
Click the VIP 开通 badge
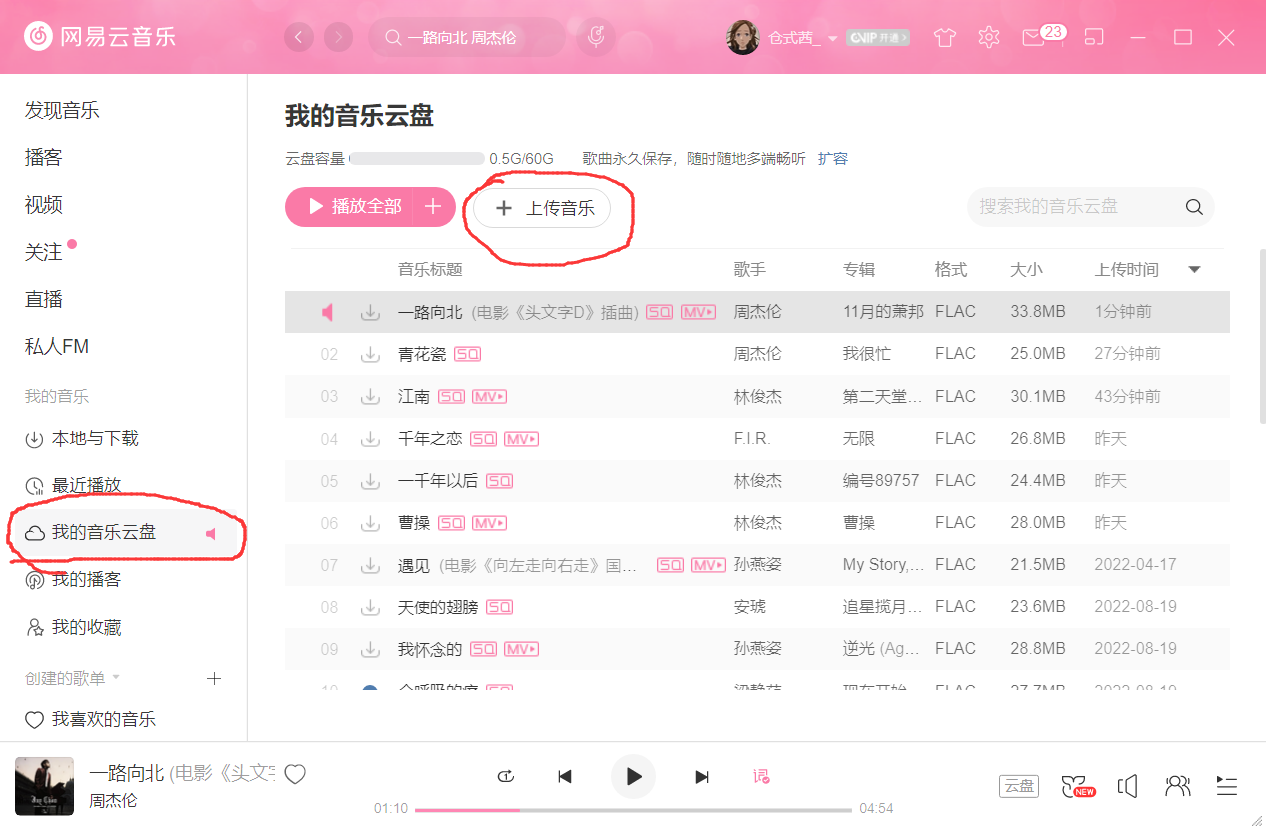point(878,38)
